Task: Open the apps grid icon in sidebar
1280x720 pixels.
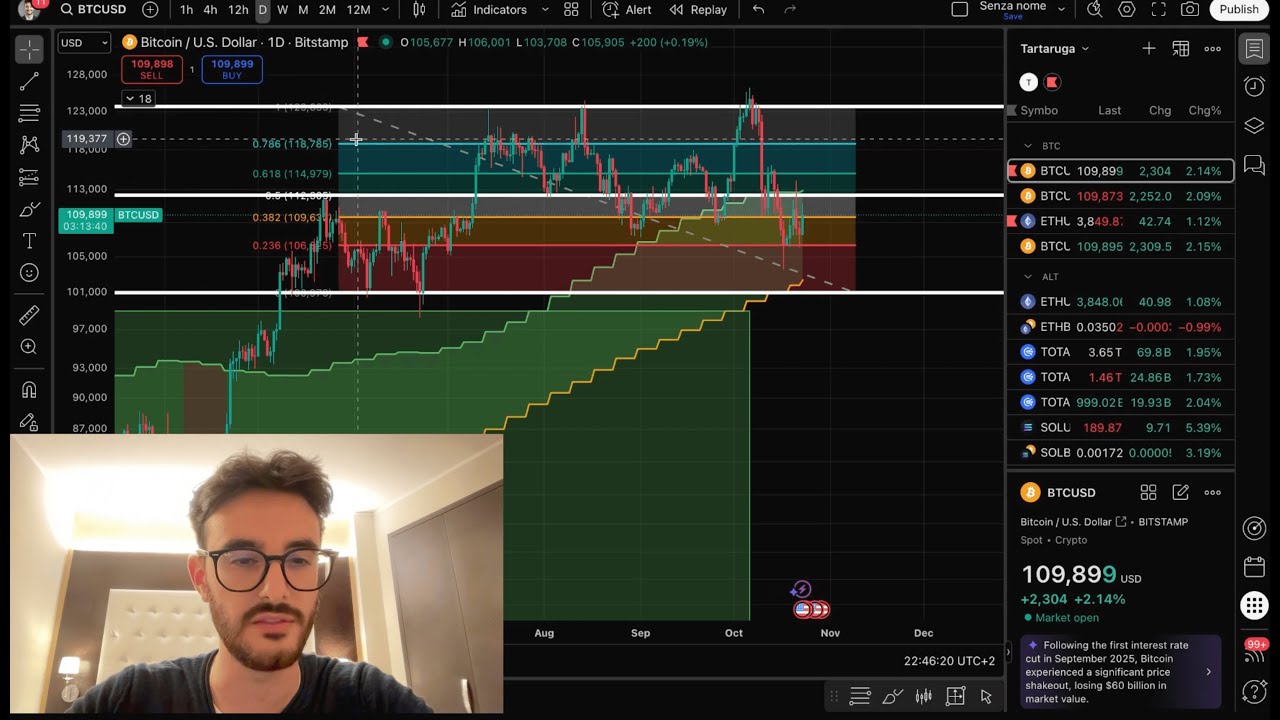Action: point(1254,606)
